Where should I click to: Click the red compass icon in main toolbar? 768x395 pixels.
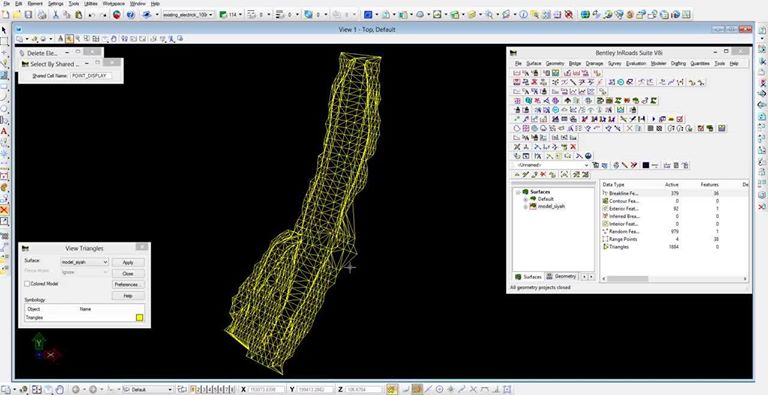pos(117,15)
